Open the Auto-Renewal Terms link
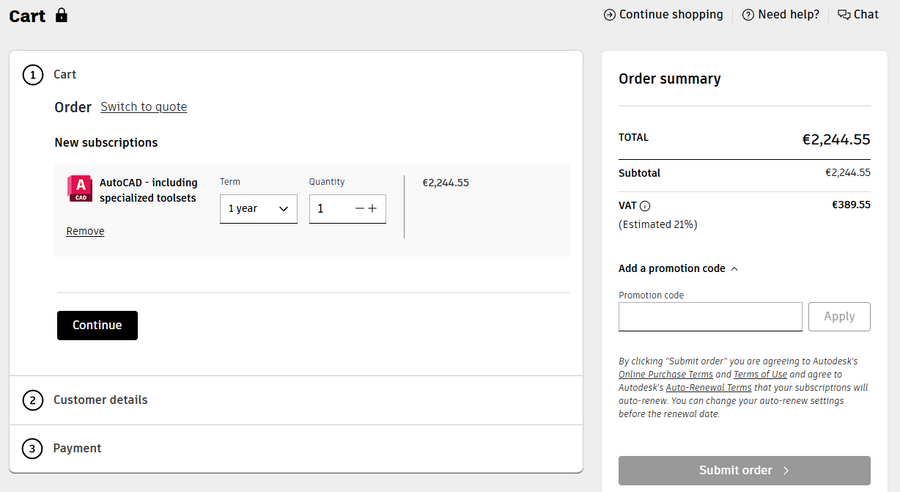 coord(708,387)
